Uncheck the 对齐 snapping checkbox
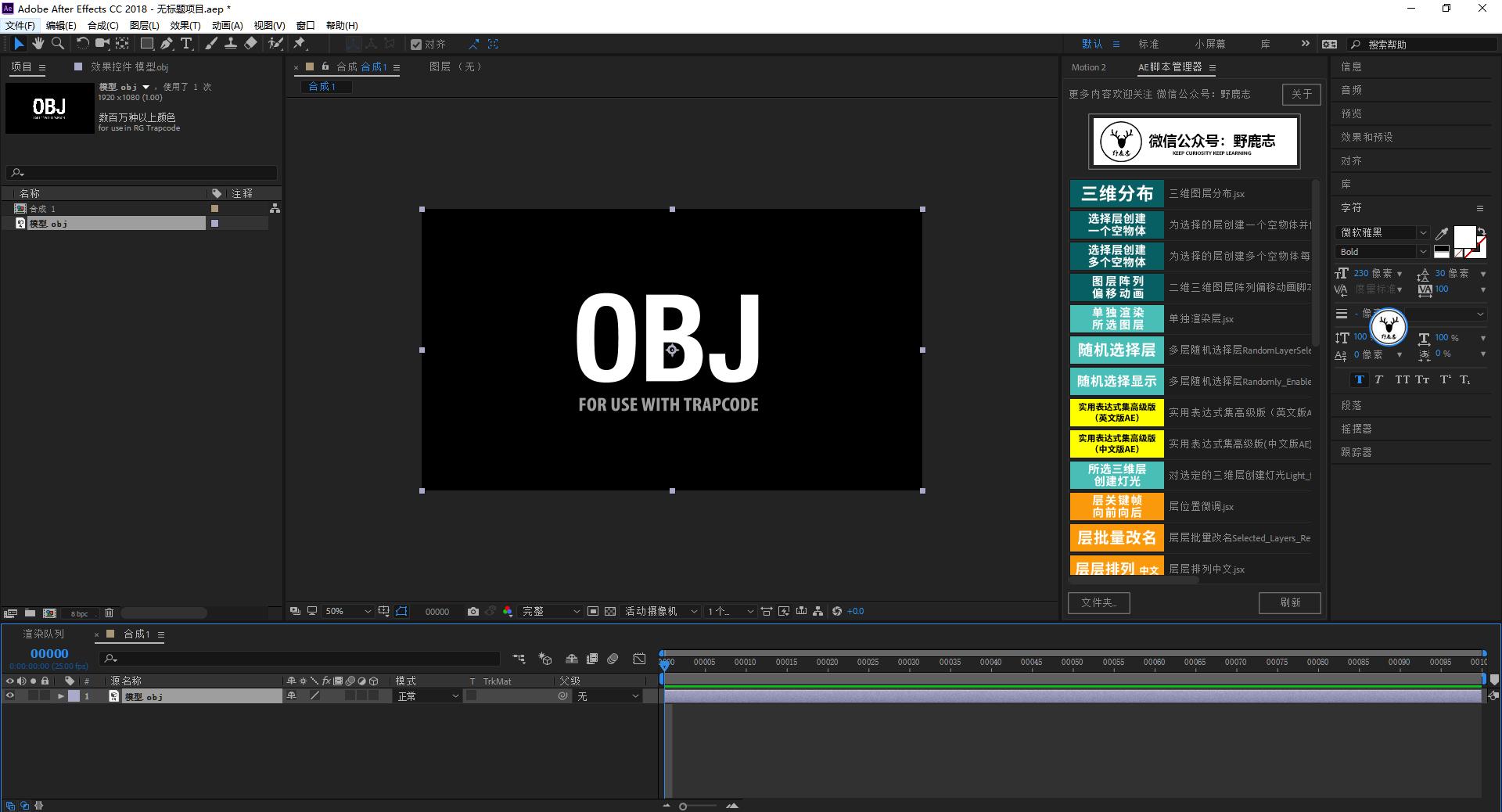The width and height of the screenshot is (1502, 812). pyautogui.click(x=416, y=45)
